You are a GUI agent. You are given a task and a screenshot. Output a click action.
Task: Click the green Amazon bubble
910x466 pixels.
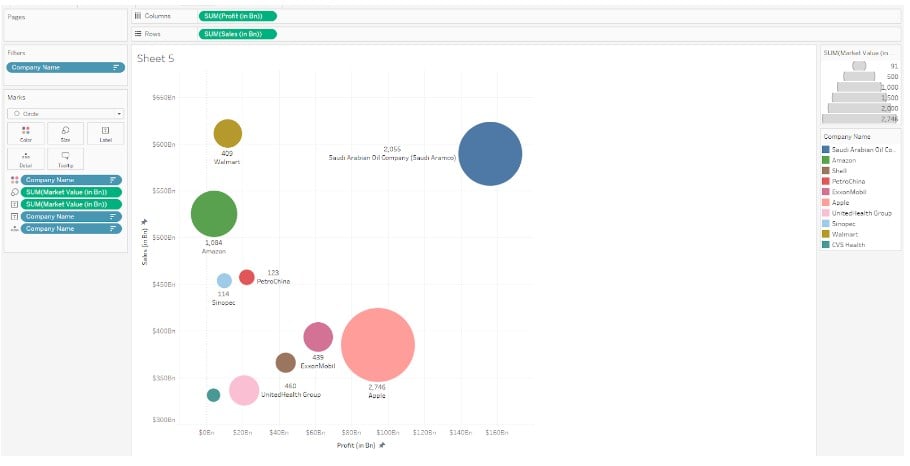pyautogui.click(x=214, y=214)
